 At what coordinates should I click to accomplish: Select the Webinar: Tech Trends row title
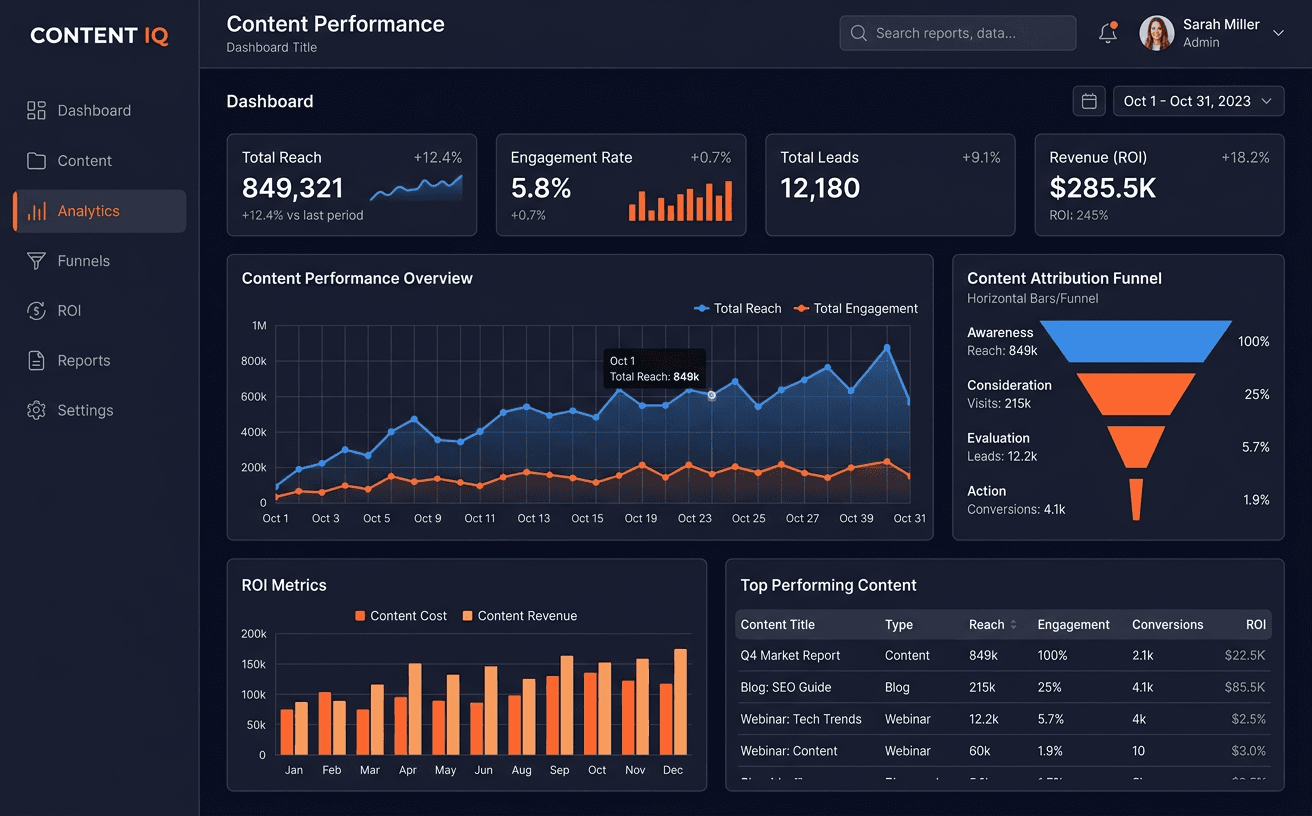point(801,719)
